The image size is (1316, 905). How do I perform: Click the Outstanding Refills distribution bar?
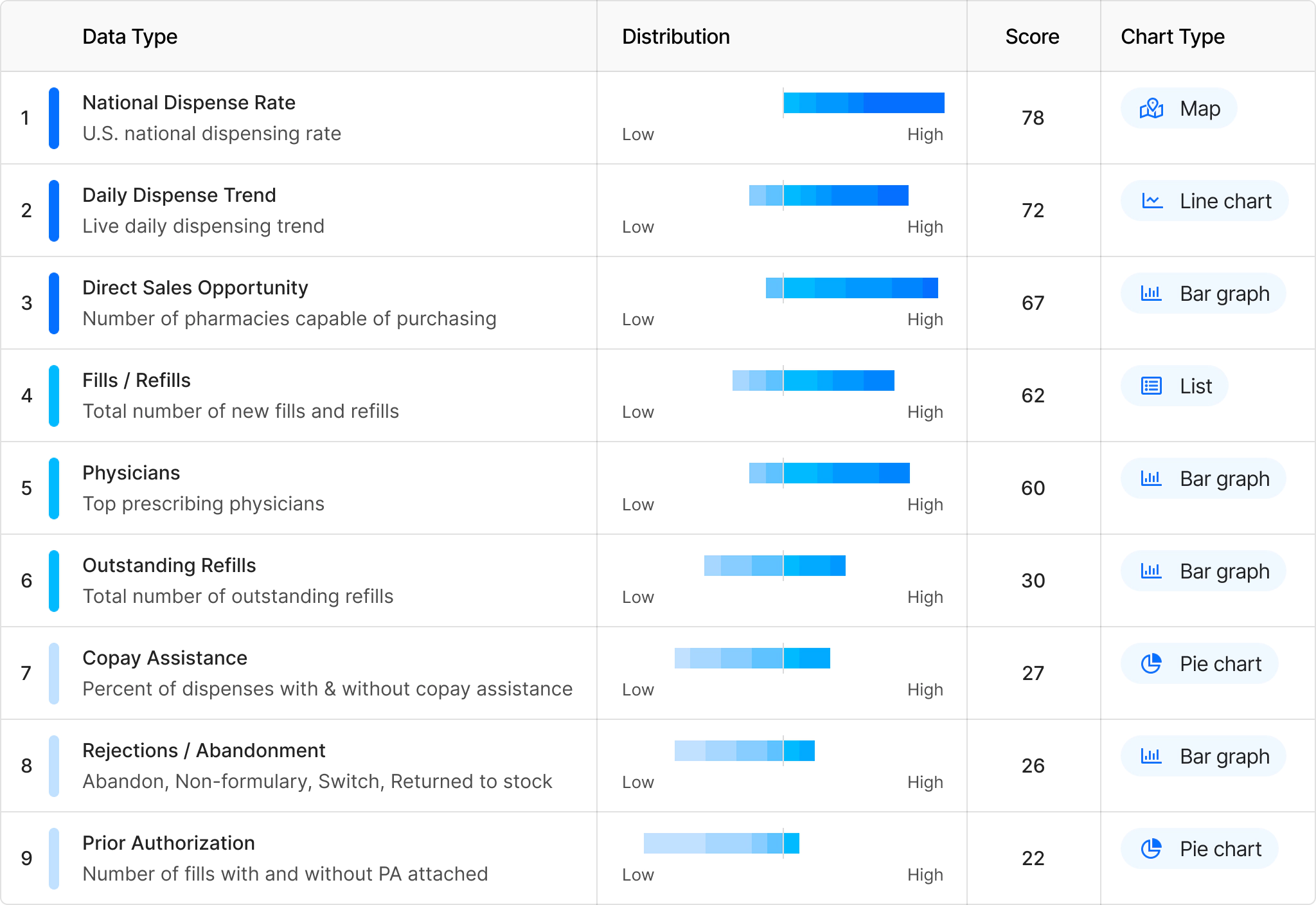775,566
